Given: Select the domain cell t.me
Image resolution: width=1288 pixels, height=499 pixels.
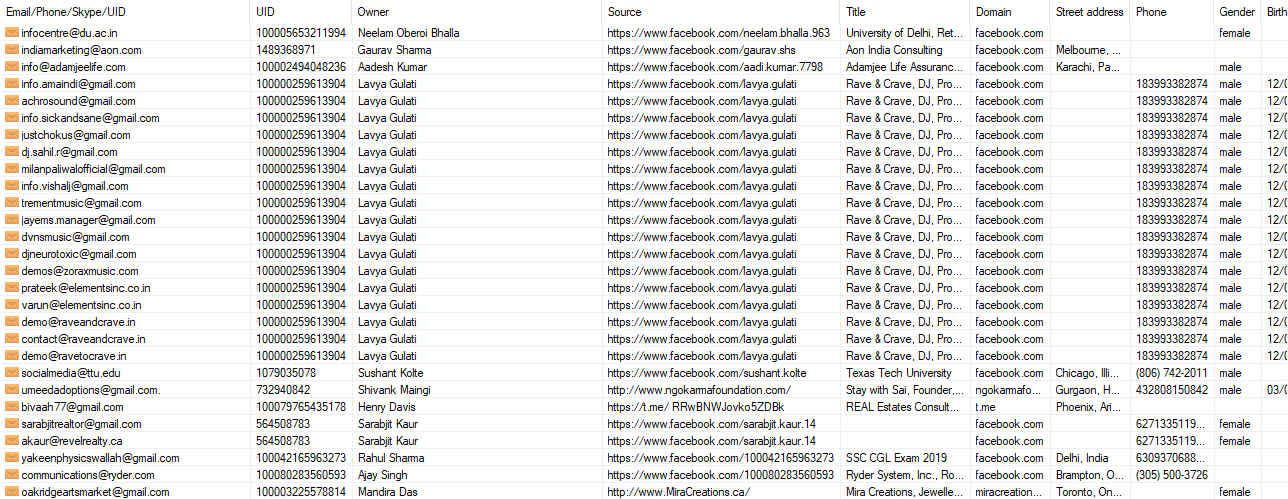Looking at the screenshot, I should point(985,407).
